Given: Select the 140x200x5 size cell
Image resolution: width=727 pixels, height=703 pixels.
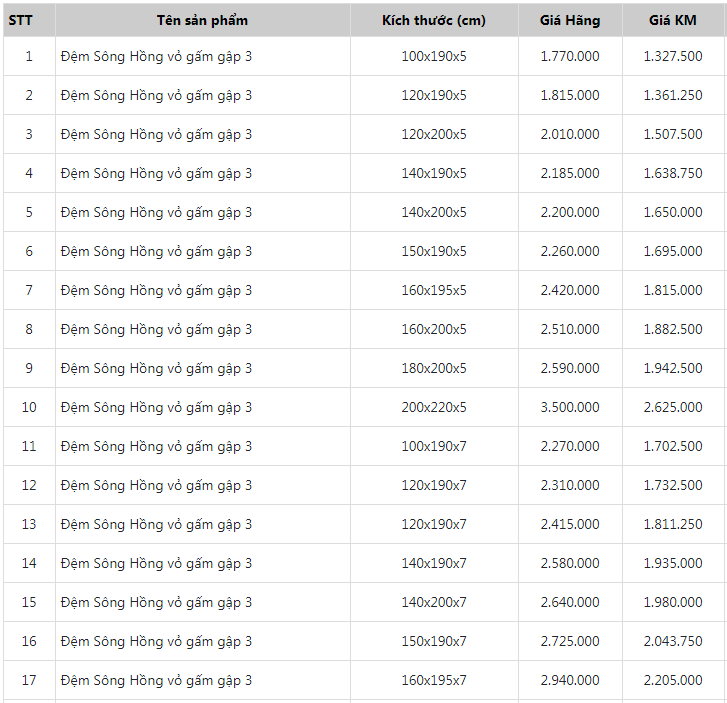Looking at the screenshot, I should [433, 212].
